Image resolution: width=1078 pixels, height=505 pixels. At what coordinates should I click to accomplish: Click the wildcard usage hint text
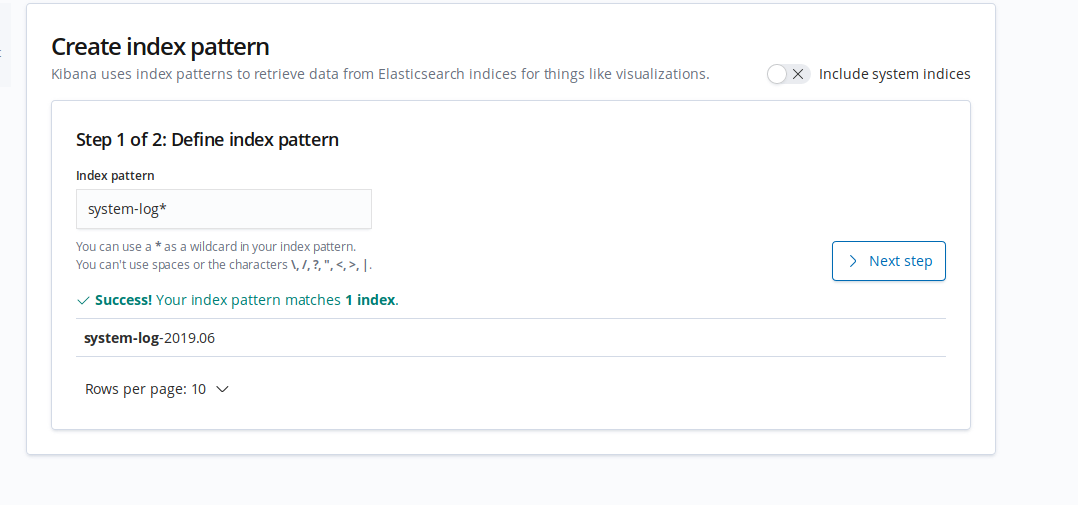click(x=216, y=246)
